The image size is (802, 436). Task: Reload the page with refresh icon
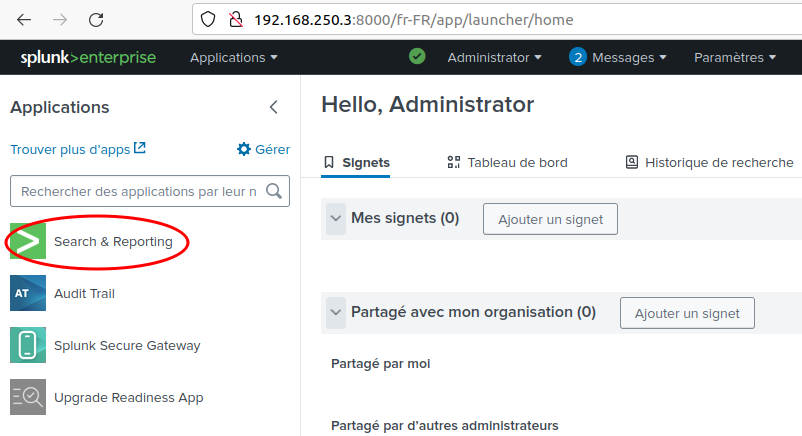tap(96, 20)
